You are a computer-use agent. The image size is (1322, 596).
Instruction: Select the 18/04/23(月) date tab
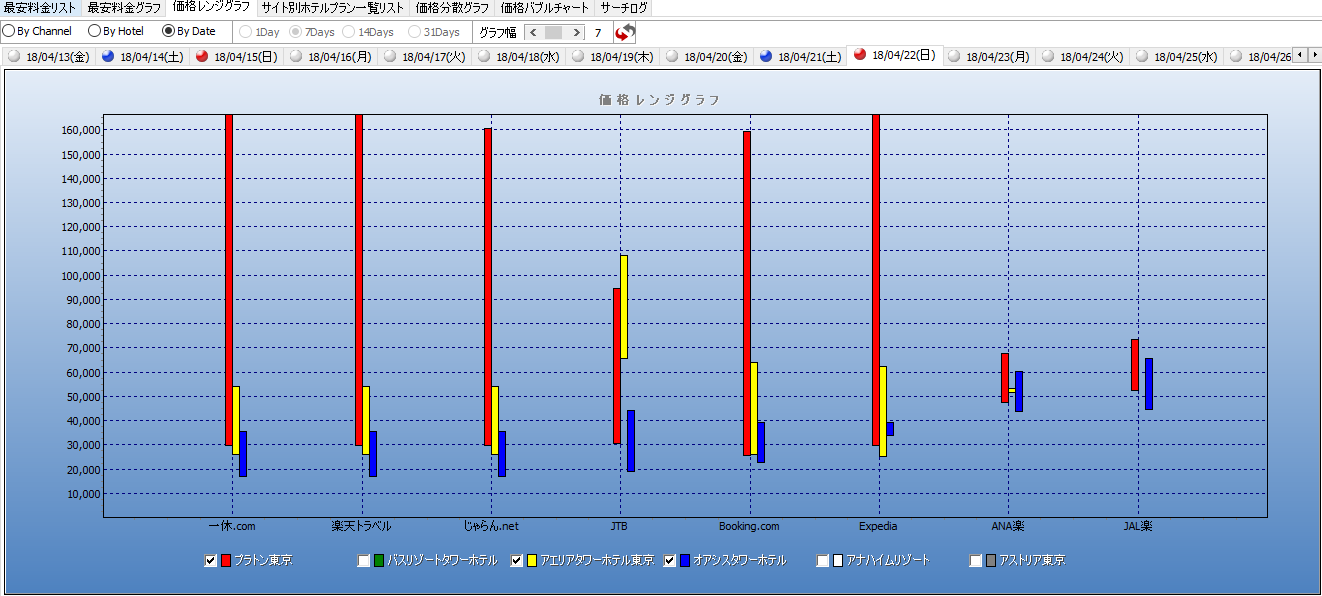pos(990,57)
